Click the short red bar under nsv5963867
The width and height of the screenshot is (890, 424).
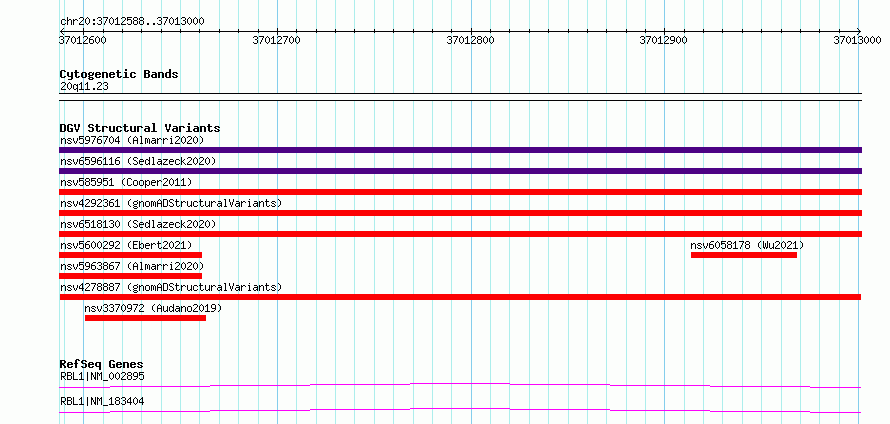[x=131, y=276]
